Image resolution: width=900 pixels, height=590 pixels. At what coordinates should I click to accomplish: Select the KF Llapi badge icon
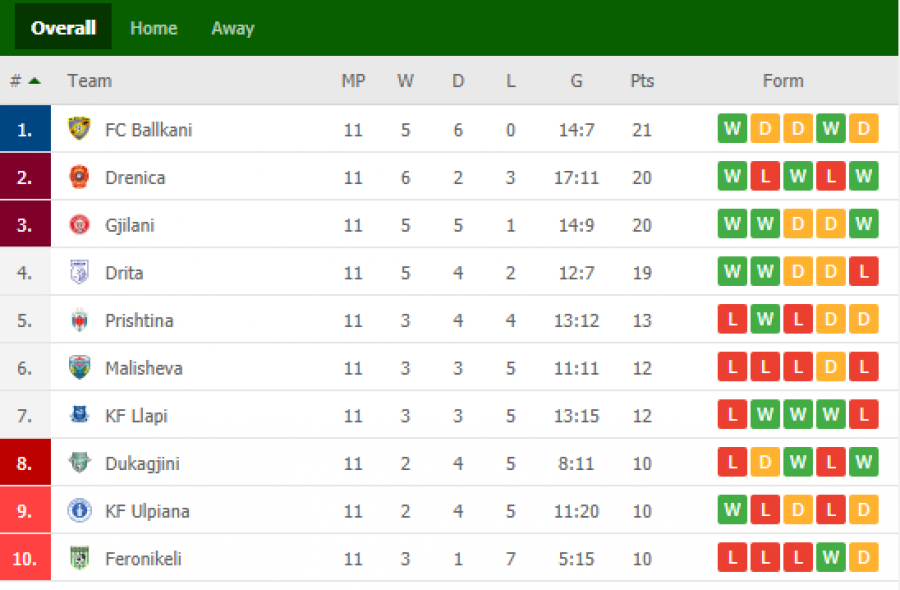(79, 414)
